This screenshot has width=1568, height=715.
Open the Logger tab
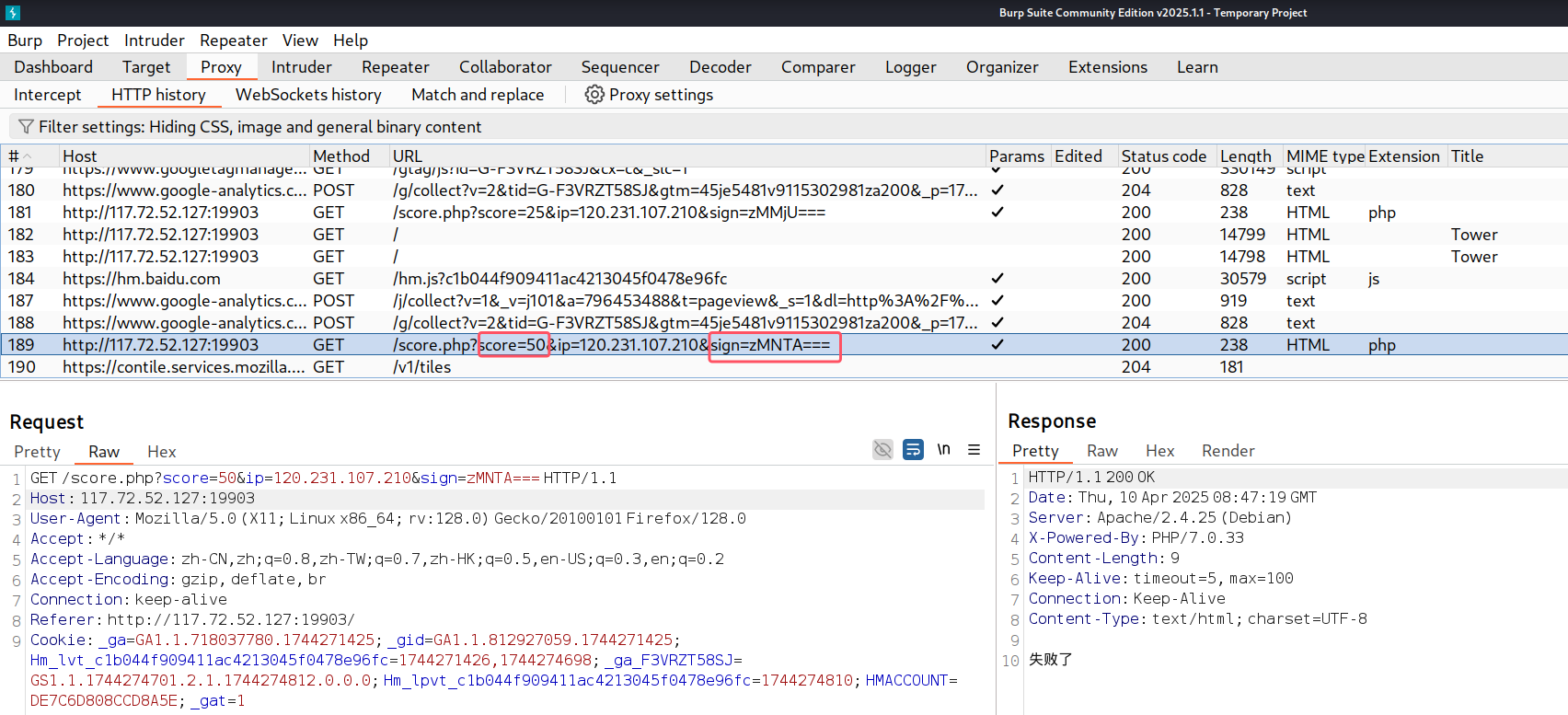(911, 67)
